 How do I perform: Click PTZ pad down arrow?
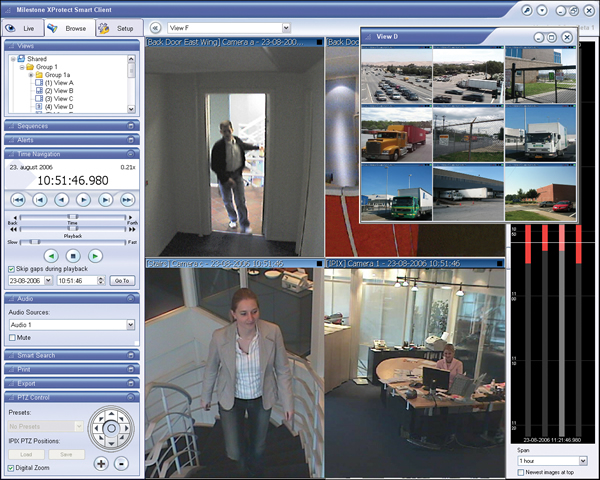click(111, 443)
